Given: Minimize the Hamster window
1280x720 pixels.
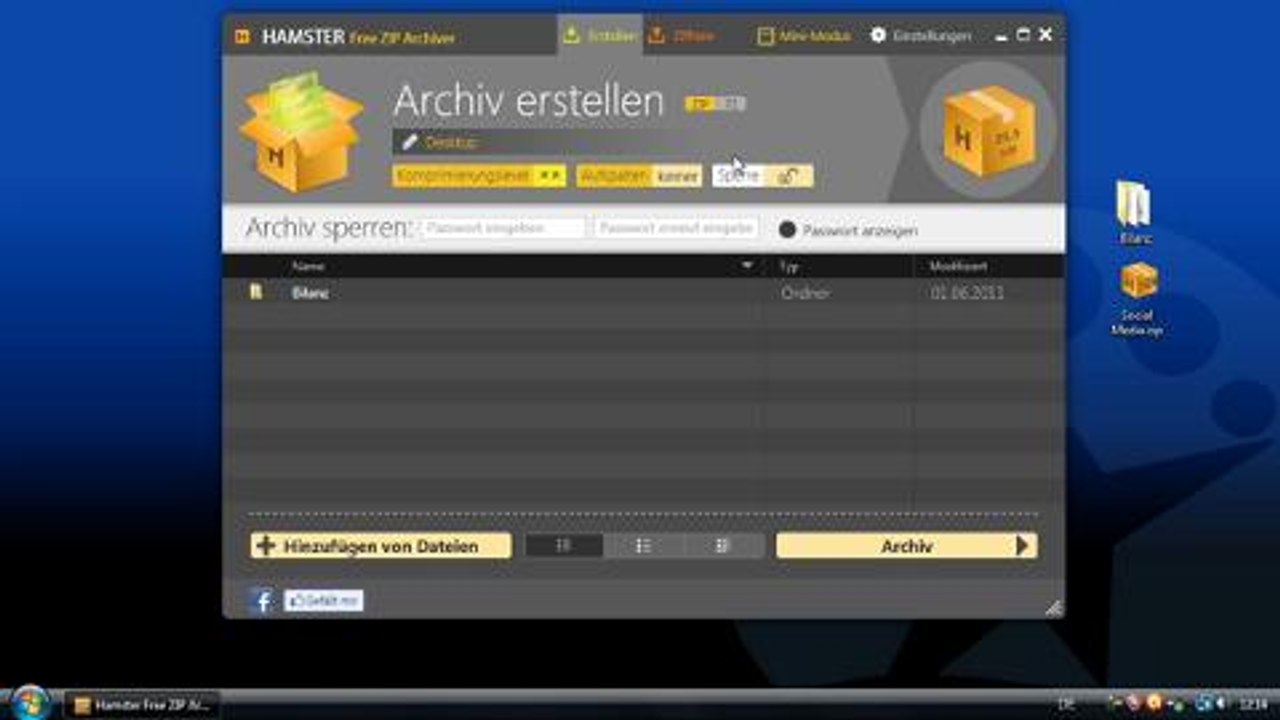Looking at the screenshot, I should [x=1002, y=36].
